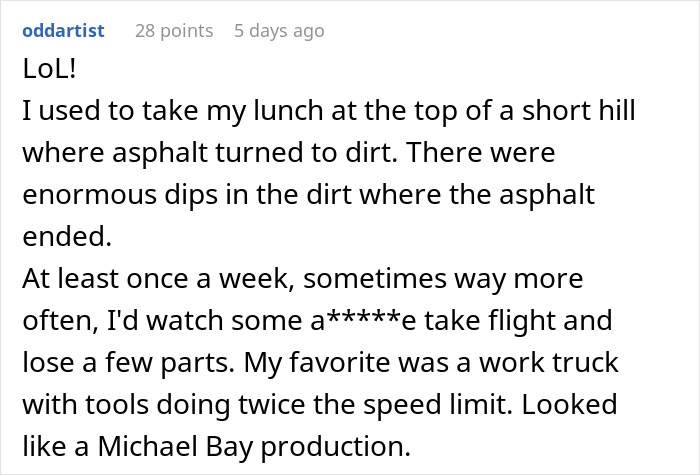The image size is (700, 475).
Task: Click the phrase There were
Action: point(481,152)
